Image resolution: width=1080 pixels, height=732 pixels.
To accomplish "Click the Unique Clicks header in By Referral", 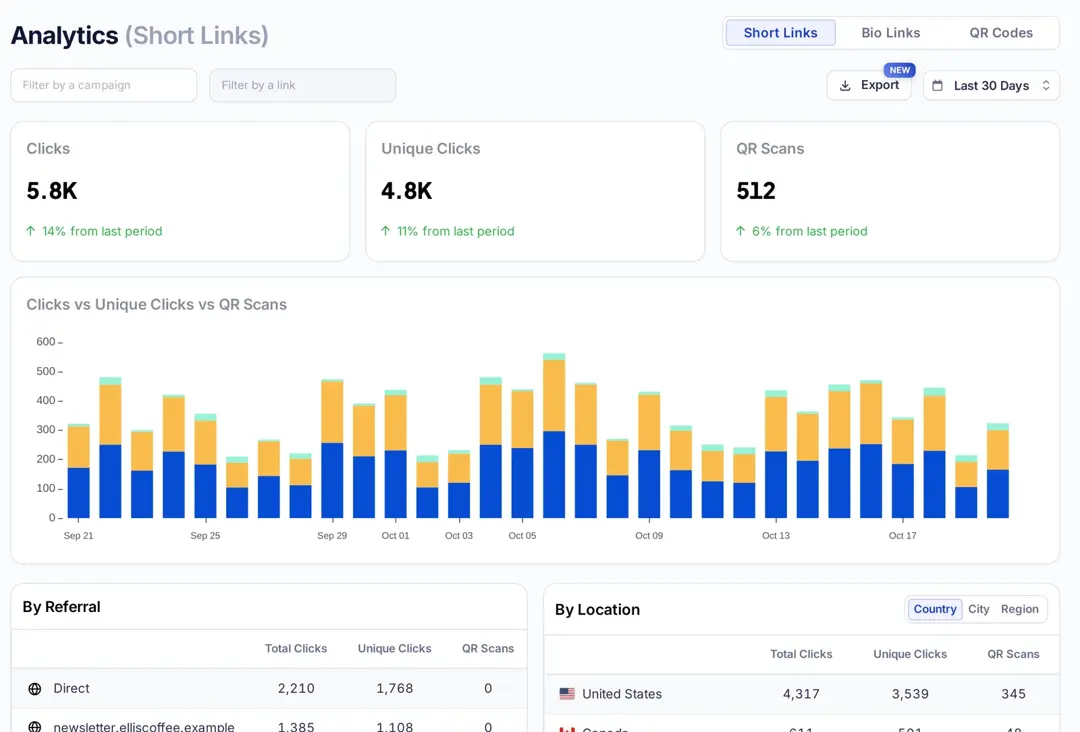I will [395, 648].
